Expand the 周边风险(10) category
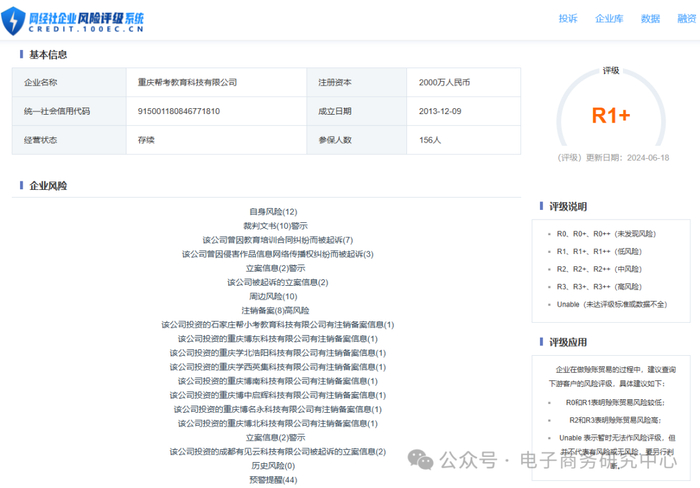 click(x=274, y=297)
